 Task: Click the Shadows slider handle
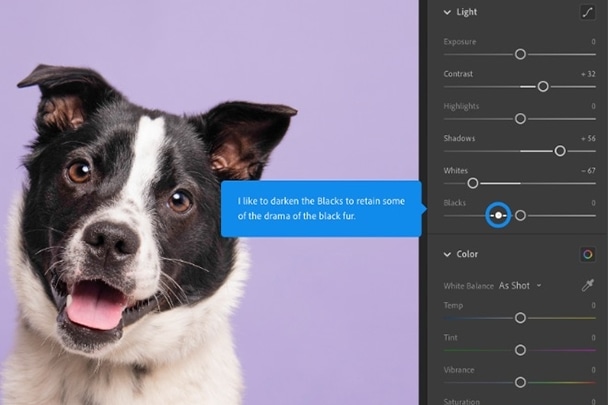pyautogui.click(x=560, y=150)
